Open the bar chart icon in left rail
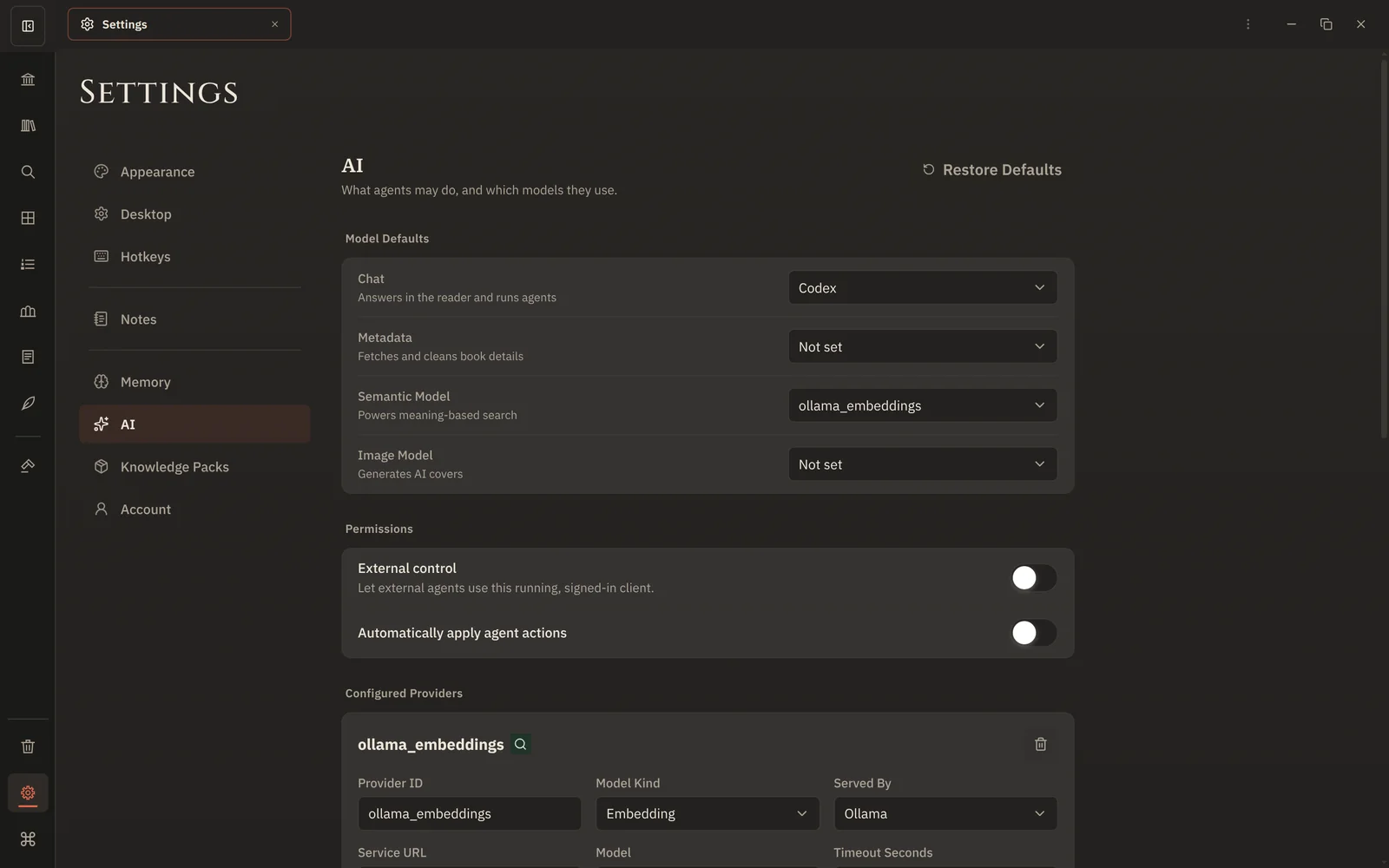The width and height of the screenshot is (1389, 868). click(x=28, y=311)
